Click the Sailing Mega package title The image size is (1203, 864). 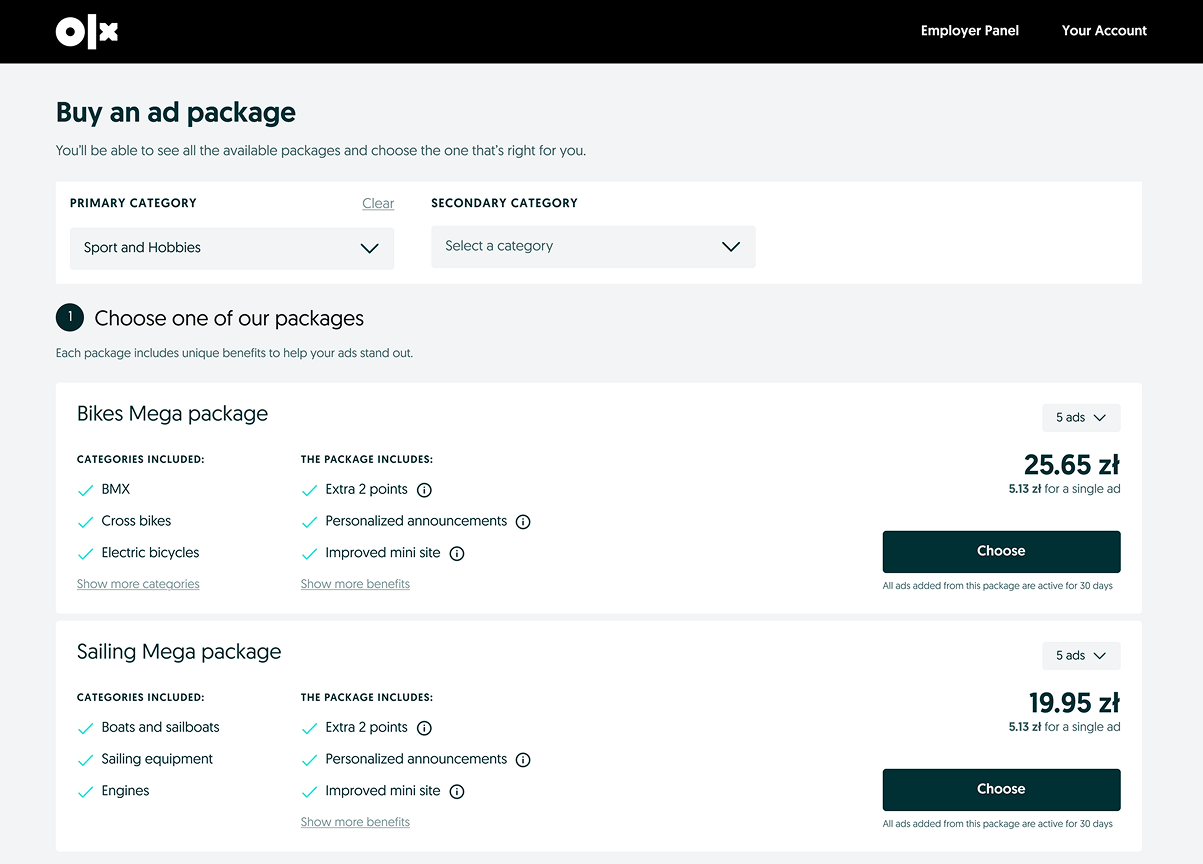tap(179, 652)
